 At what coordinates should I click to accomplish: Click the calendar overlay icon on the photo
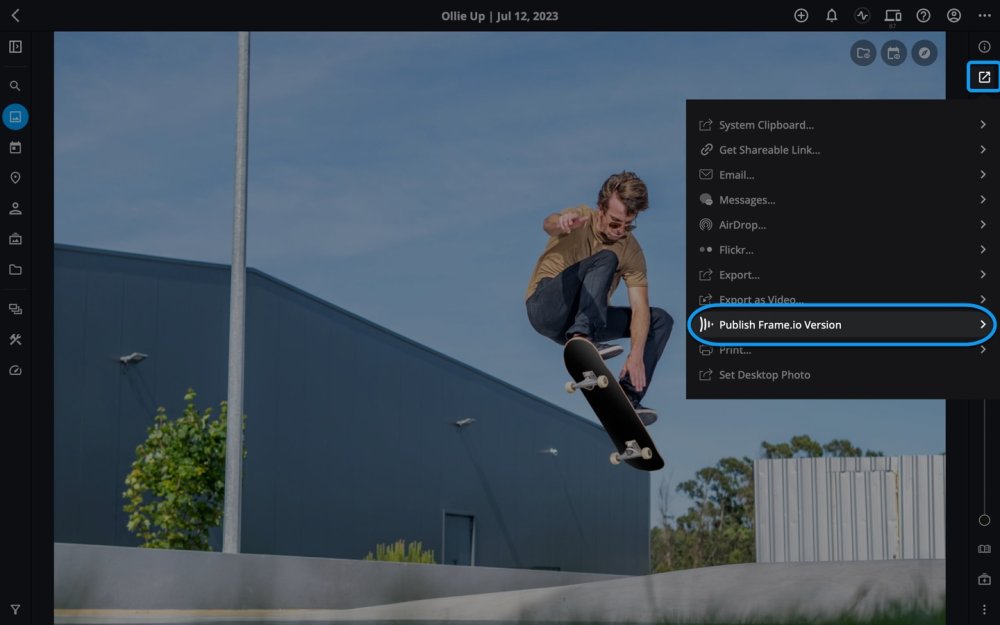pyautogui.click(x=893, y=53)
